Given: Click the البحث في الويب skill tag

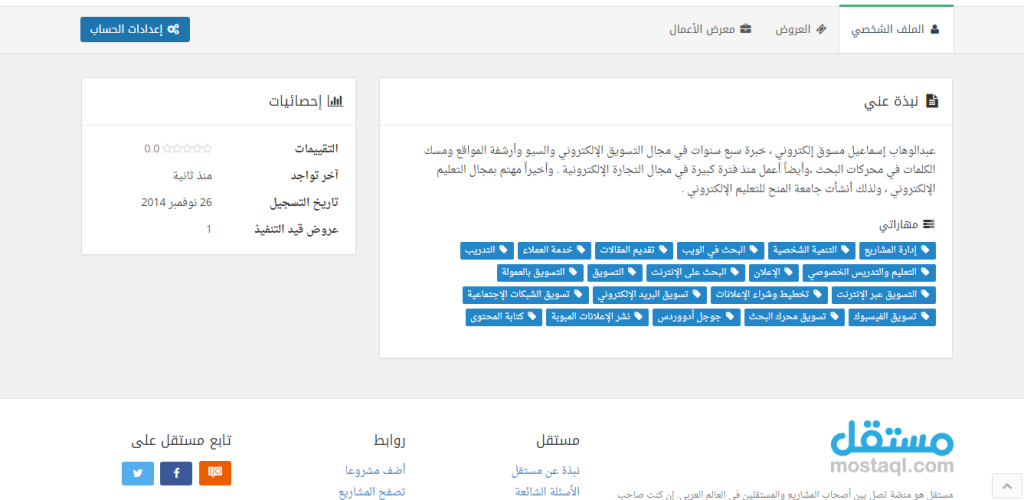Looking at the screenshot, I should [720, 251].
